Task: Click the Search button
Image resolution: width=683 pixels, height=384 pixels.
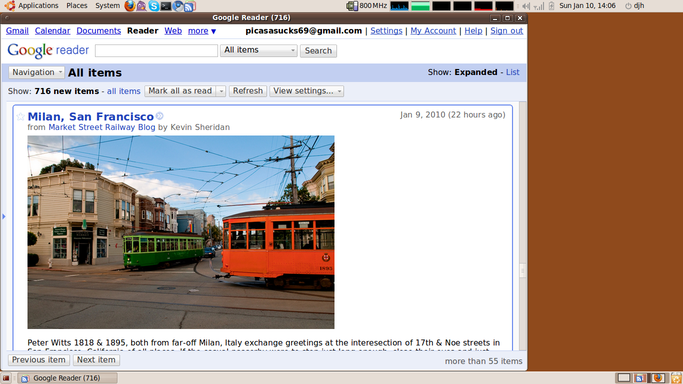Action: 318,51
